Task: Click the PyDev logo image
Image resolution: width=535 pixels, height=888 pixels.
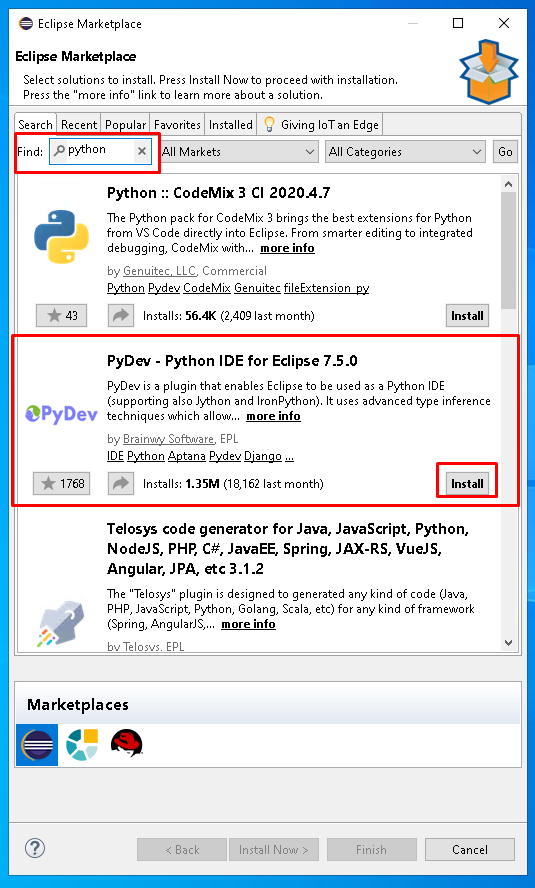Action: pos(61,415)
